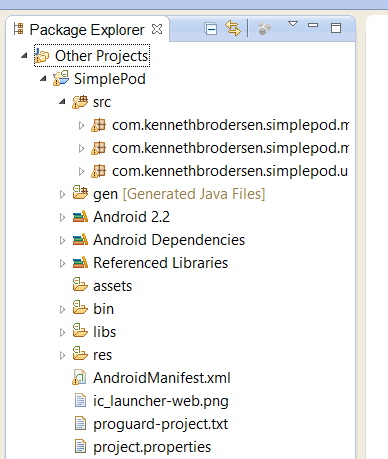Select the proguard-project.txt file name
Screen dimensions: 388x459
pos(160,424)
